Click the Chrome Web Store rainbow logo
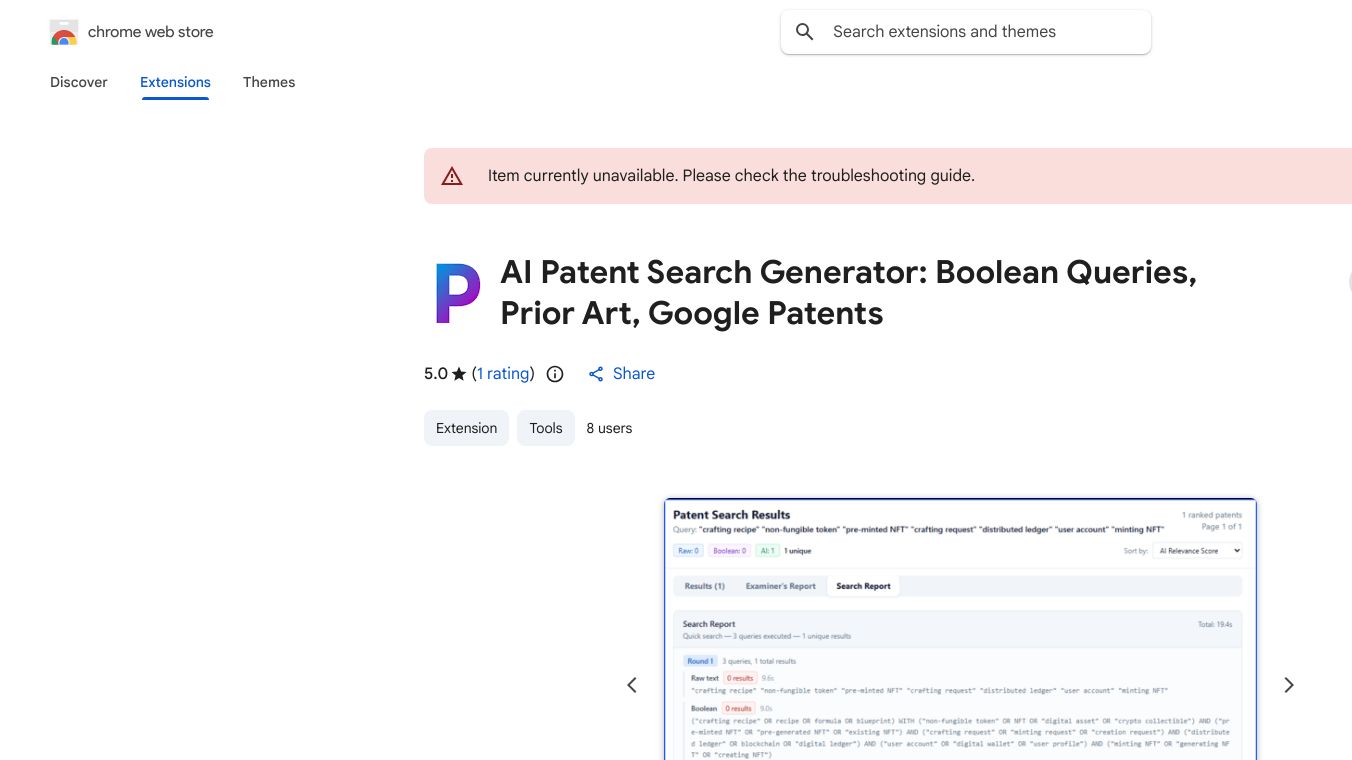Viewport: 1352px width, 760px height. (63, 31)
